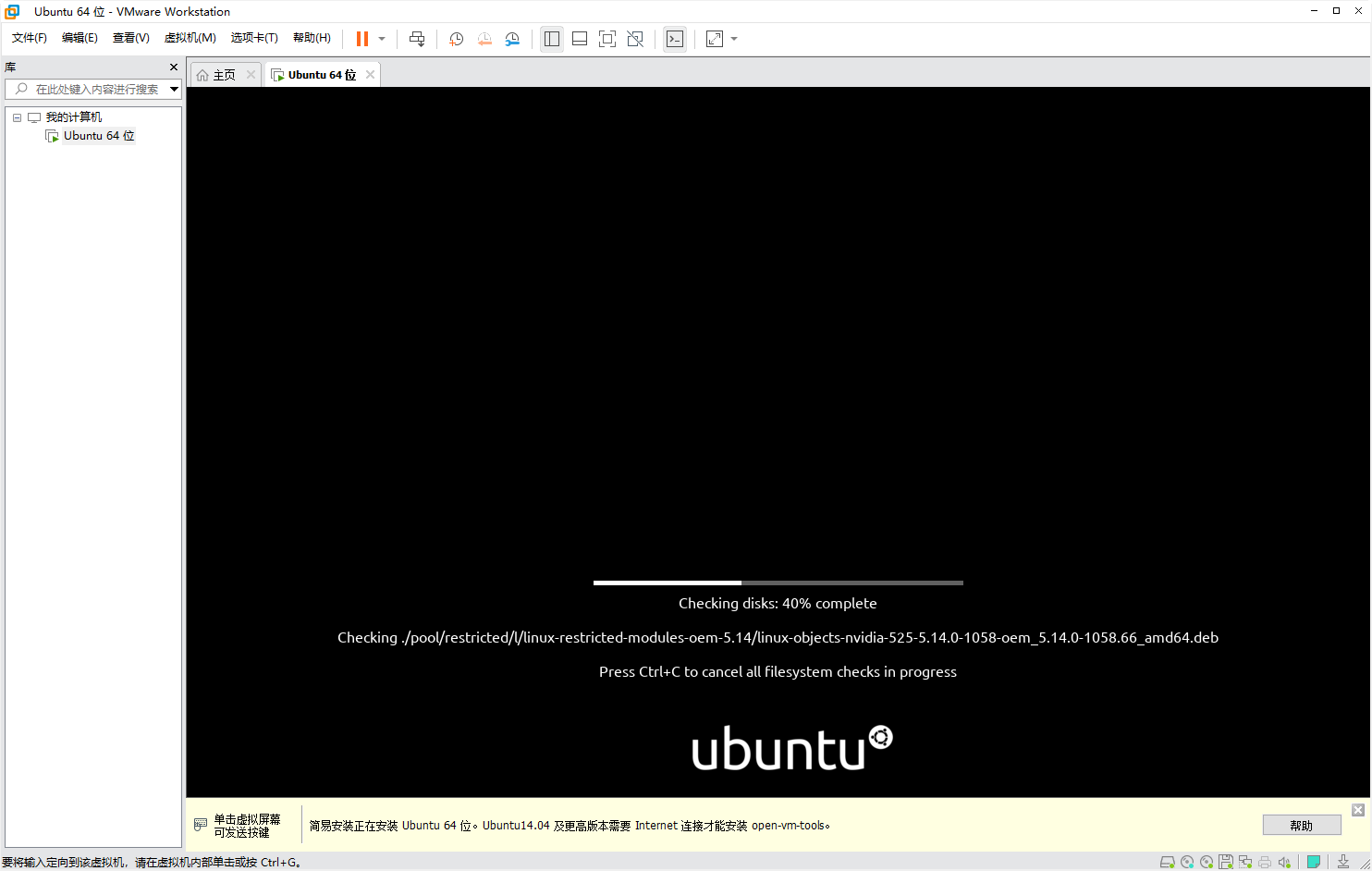Click the floppy drive status icon
Screen dimensions: 1372x871
click(1226, 863)
